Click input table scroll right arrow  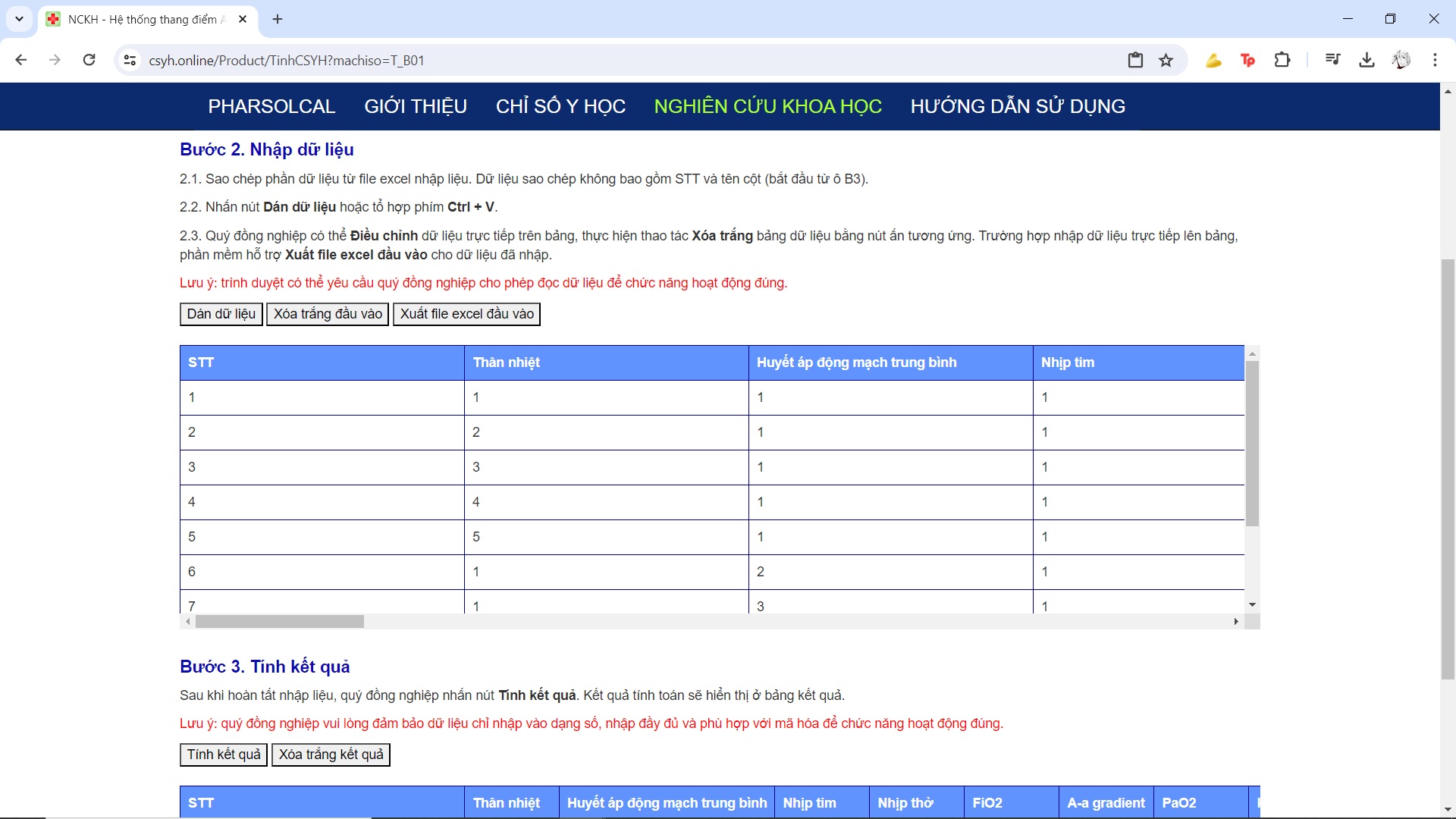1236,622
